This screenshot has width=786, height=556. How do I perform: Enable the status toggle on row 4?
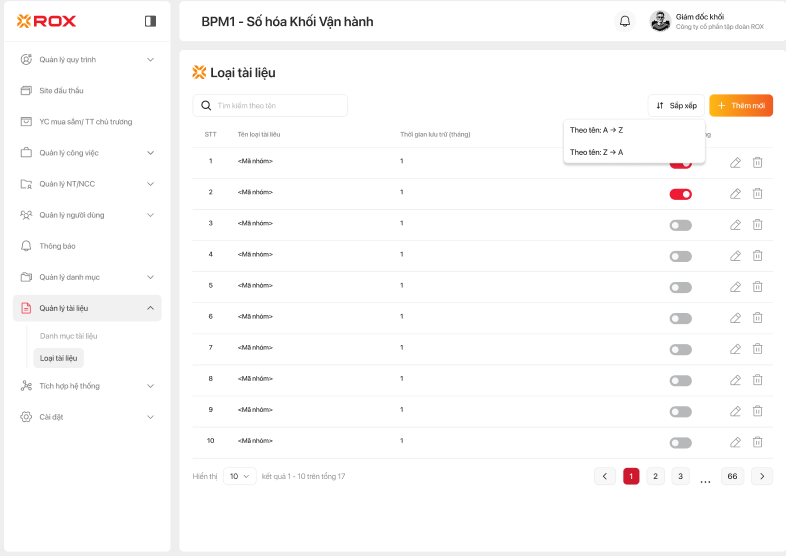tap(680, 256)
